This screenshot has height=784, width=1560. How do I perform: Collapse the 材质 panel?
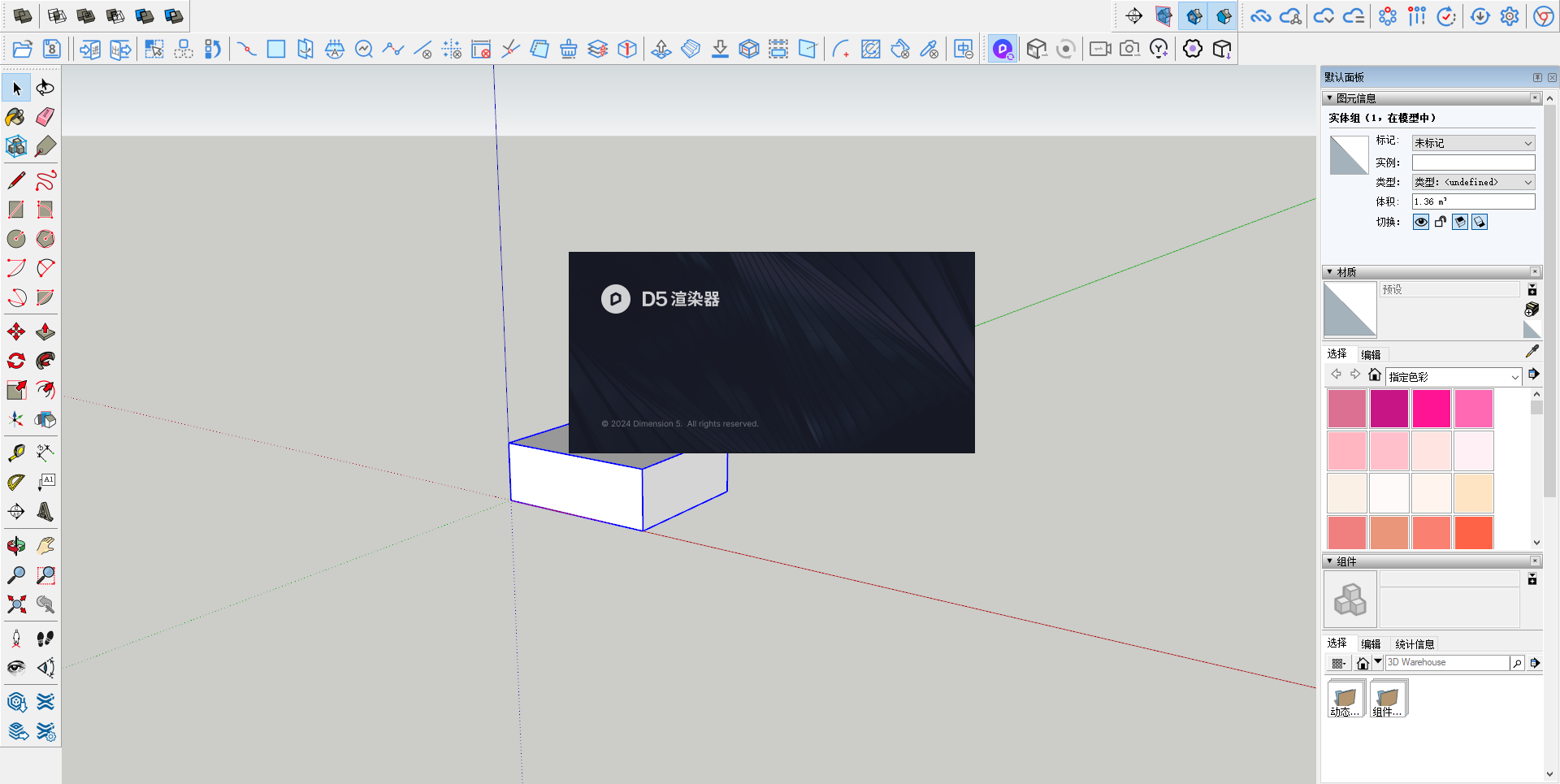tap(1329, 272)
